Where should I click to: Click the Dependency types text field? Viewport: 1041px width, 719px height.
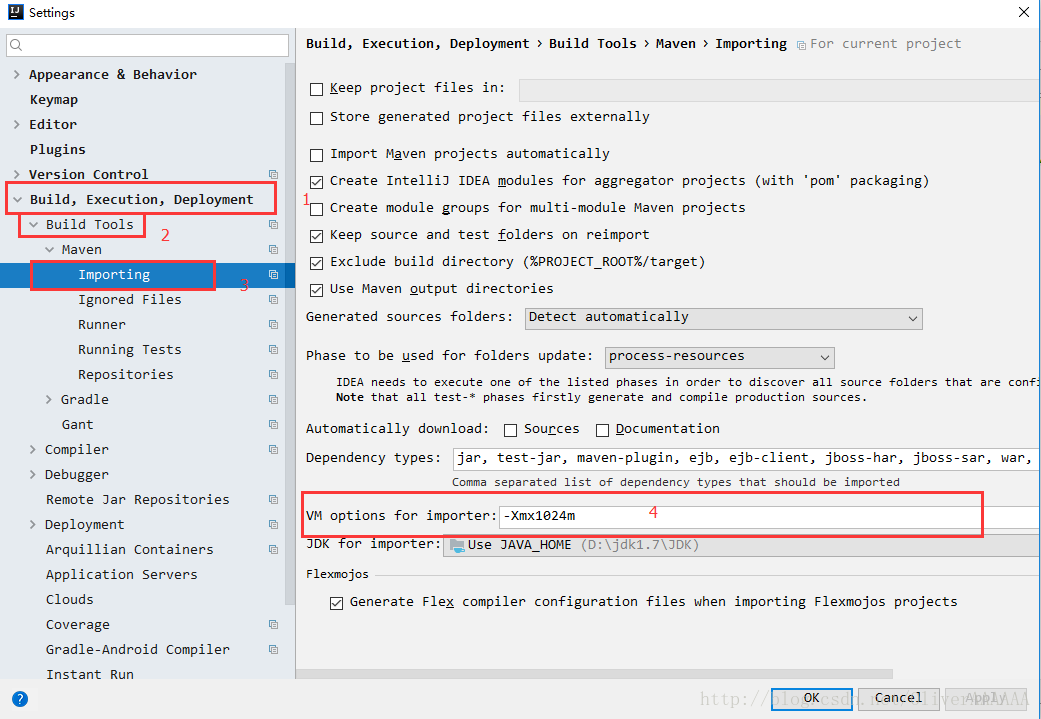[x=747, y=459]
